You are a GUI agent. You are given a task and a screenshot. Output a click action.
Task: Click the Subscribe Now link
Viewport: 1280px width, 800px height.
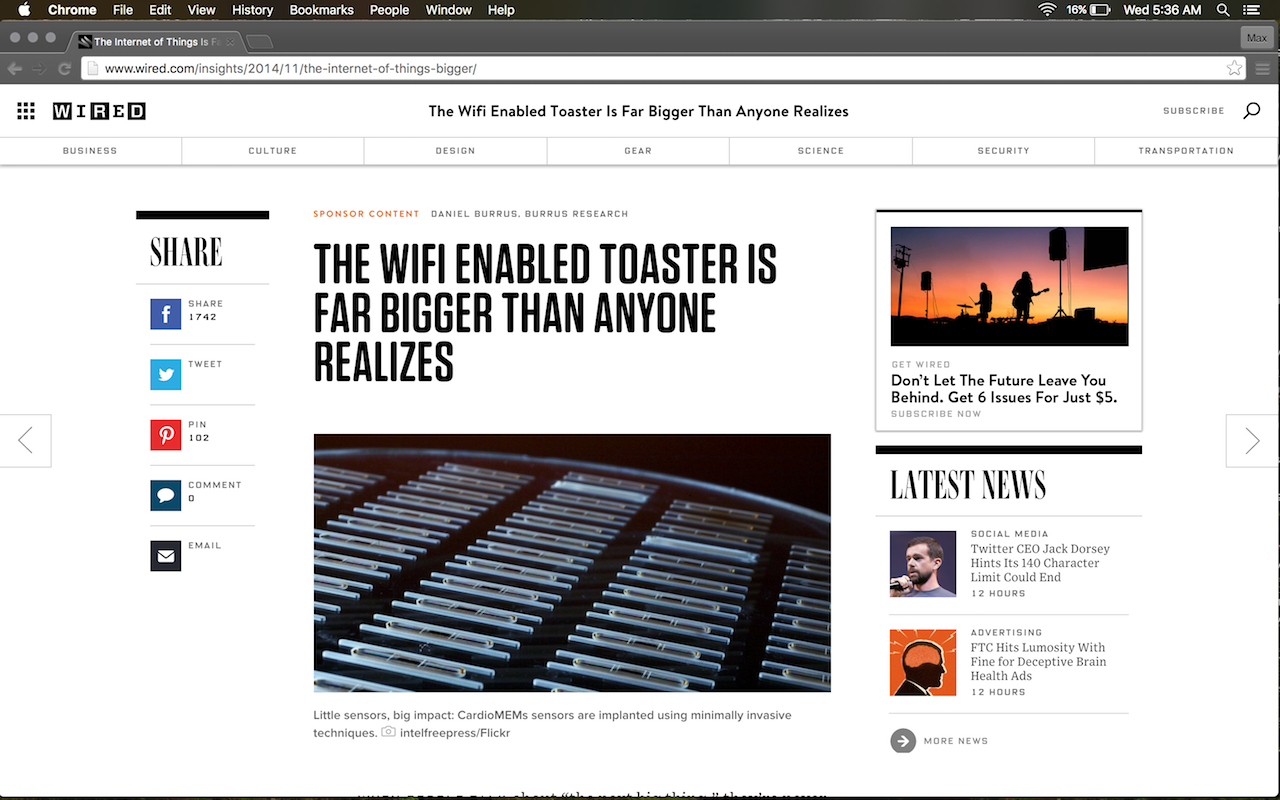click(936, 414)
